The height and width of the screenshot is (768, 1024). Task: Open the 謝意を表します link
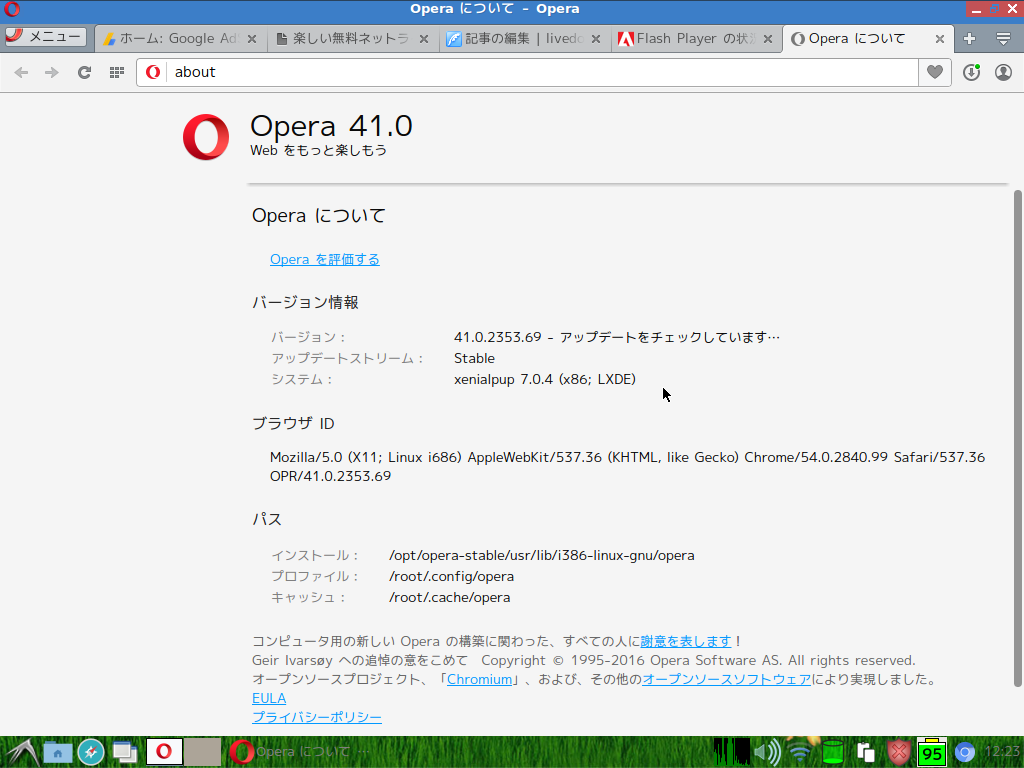coord(686,641)
